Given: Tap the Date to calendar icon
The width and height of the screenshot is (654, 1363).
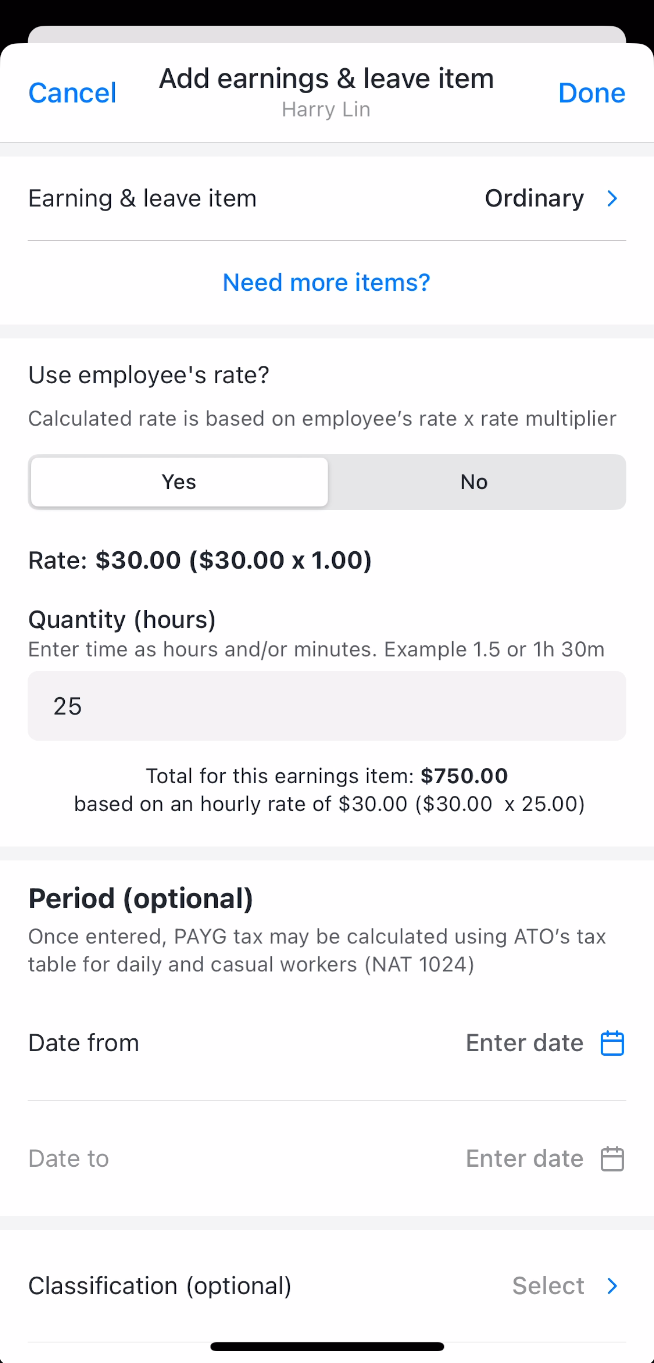Looking at the screenshot, I should coord(612,1159).
